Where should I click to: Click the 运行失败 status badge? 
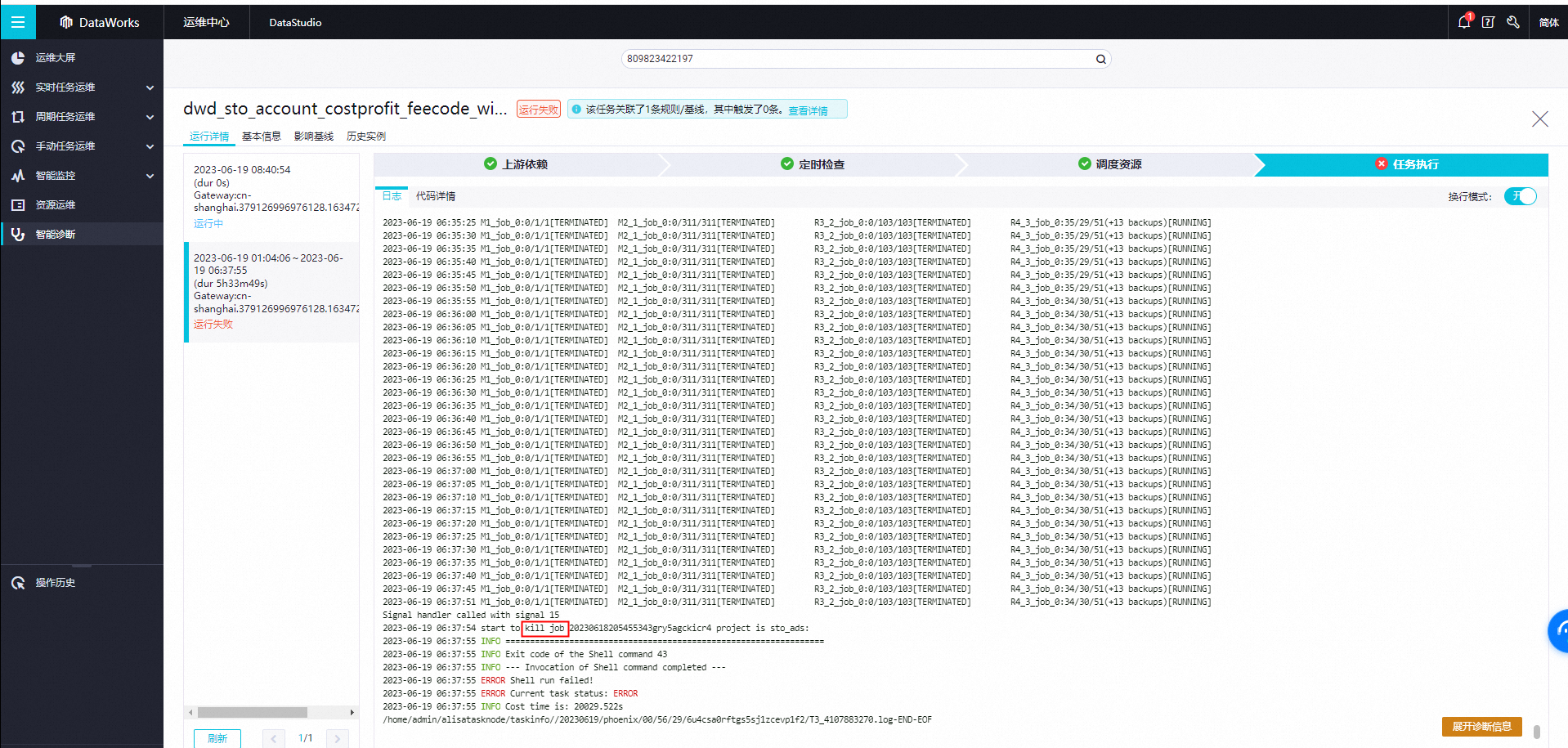pos(539,110)
